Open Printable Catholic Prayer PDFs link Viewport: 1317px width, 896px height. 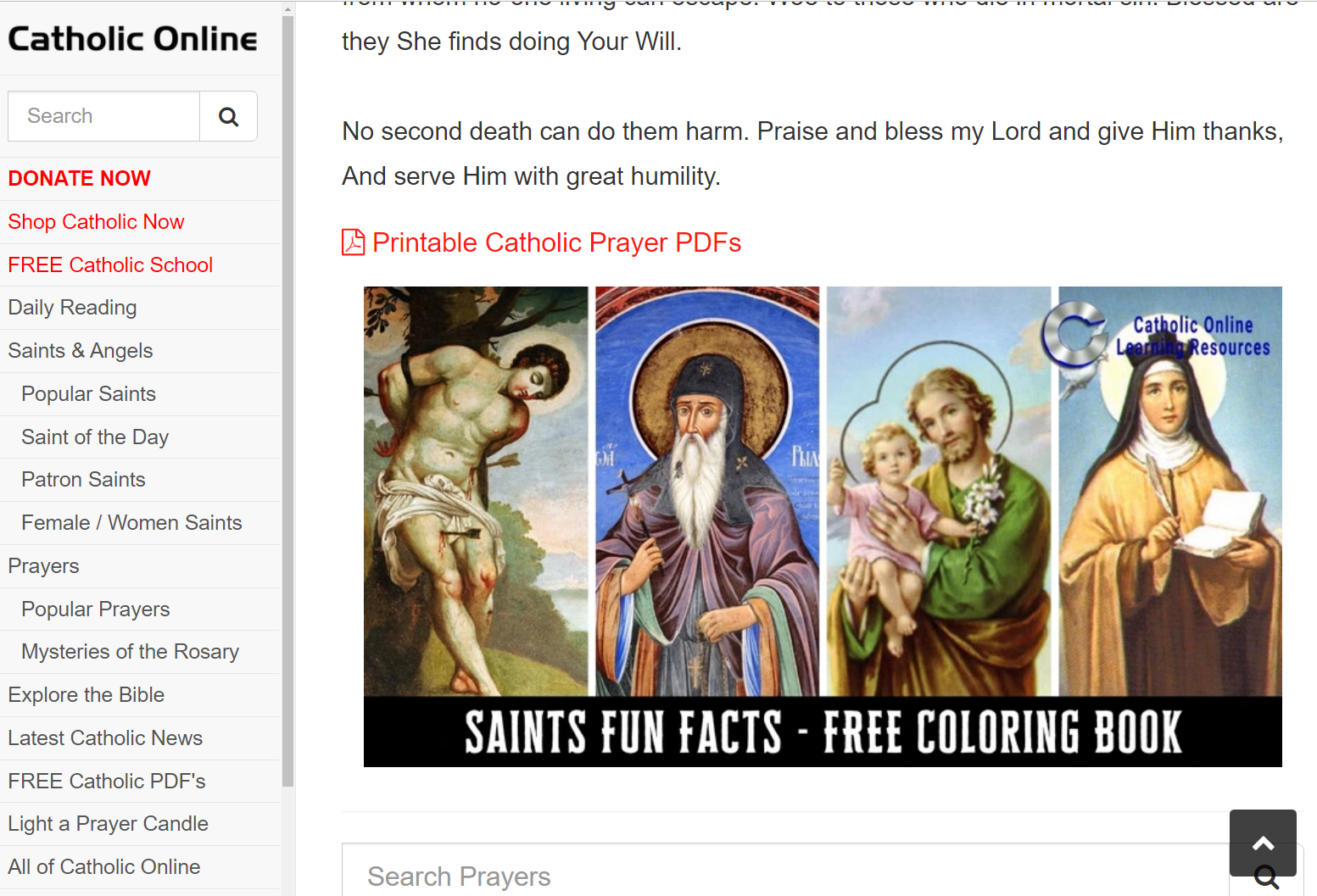click(556, 243)
